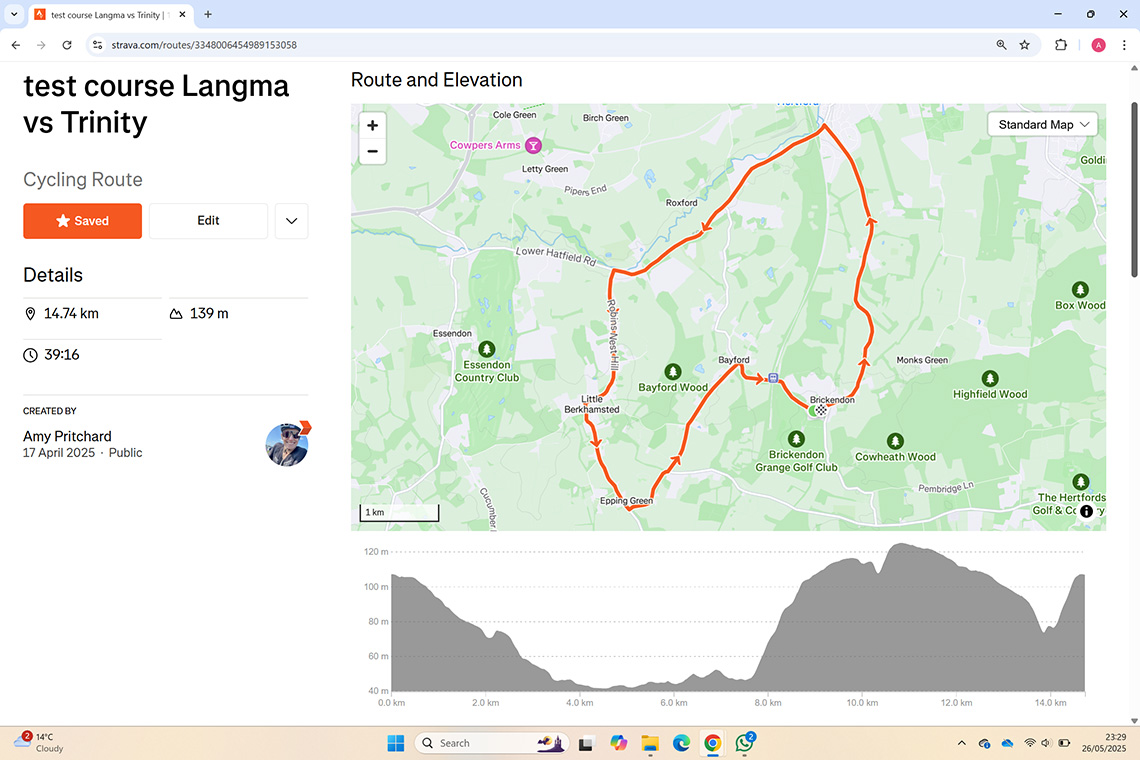Viewport: 1140px width, 760px height.
Task: Open WhatsApp from the taskbar
Action: coord(744,743)
